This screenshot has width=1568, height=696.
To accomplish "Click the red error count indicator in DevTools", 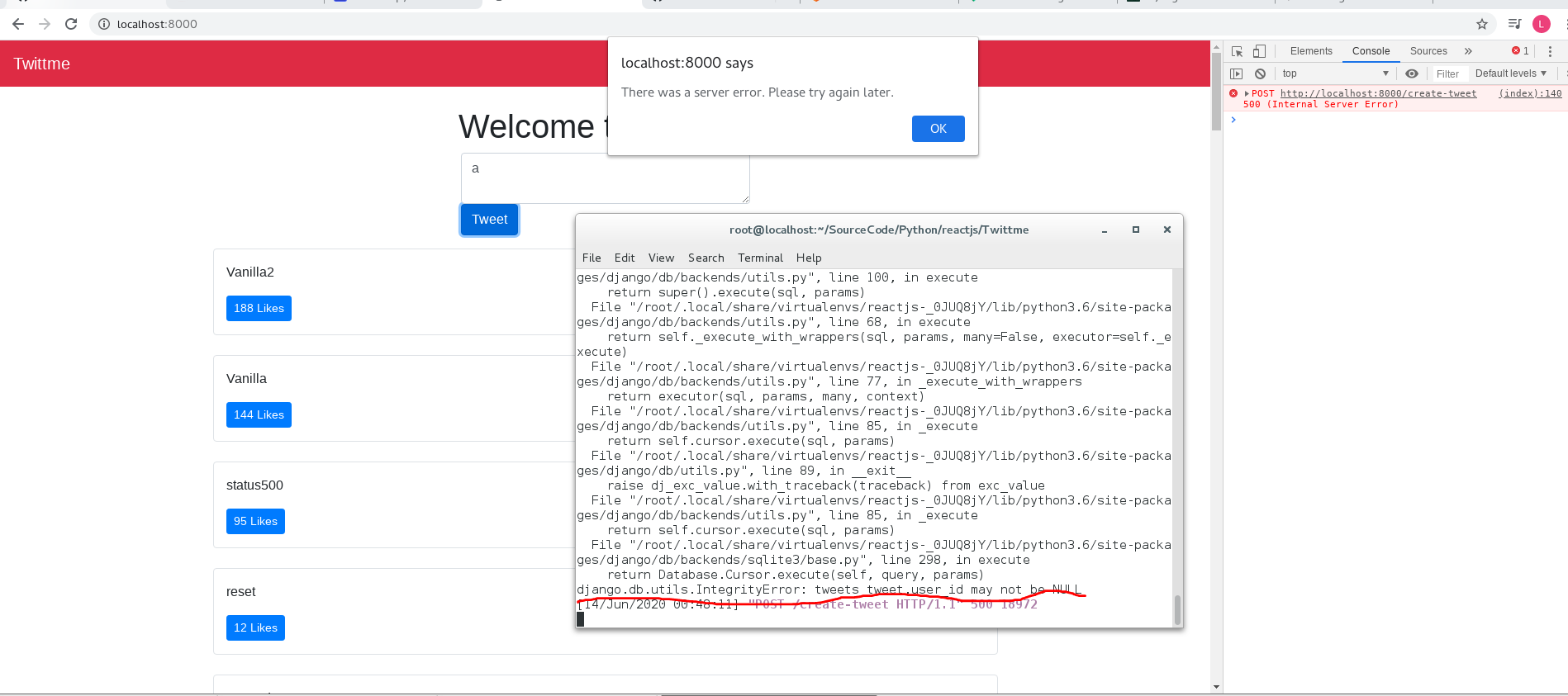I will click(x=1521, y=51).
